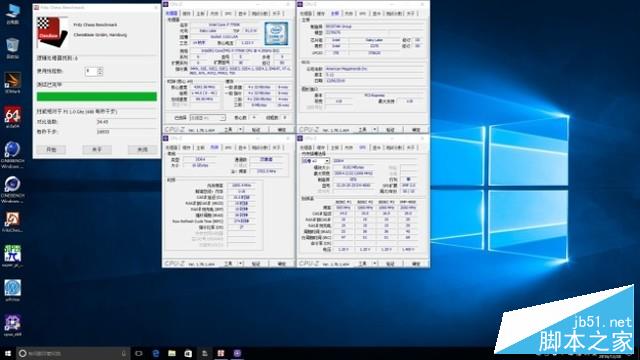Open Tools dropdown arrow in memory window
This screenshot has width=640, height=360.
coord(240,264)
